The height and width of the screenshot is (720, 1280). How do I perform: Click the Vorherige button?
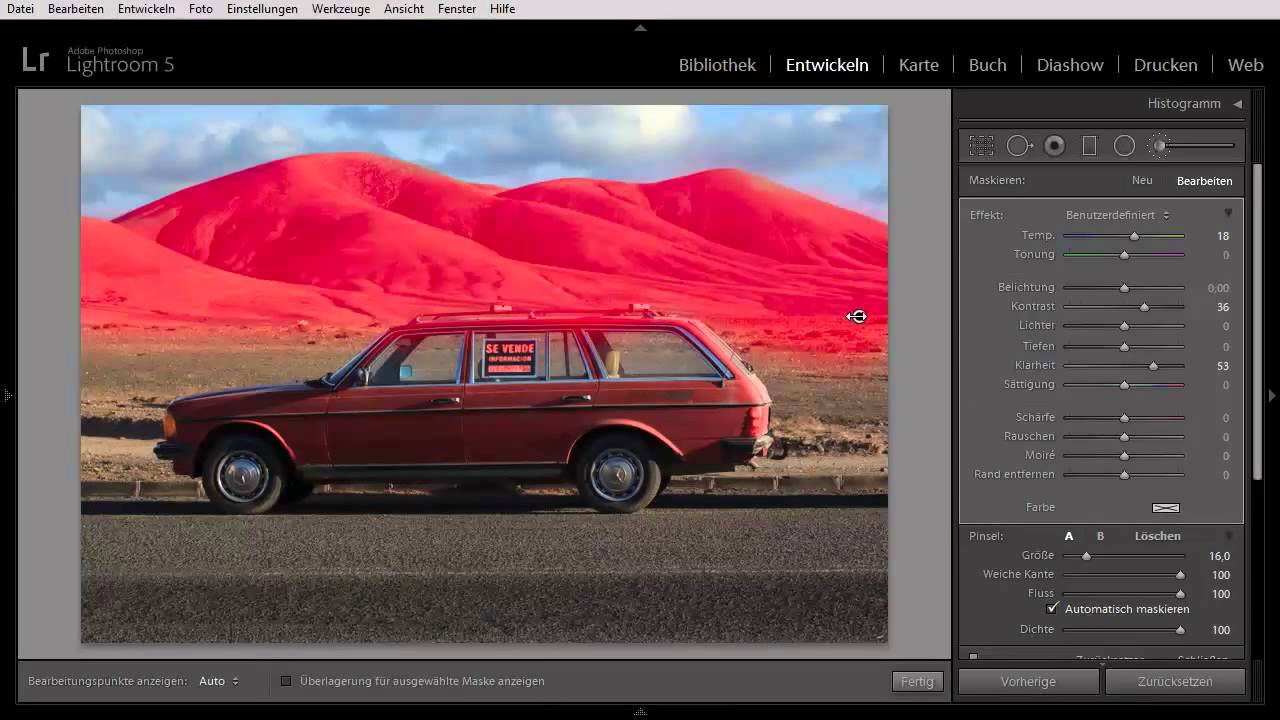coord(1028,682)
